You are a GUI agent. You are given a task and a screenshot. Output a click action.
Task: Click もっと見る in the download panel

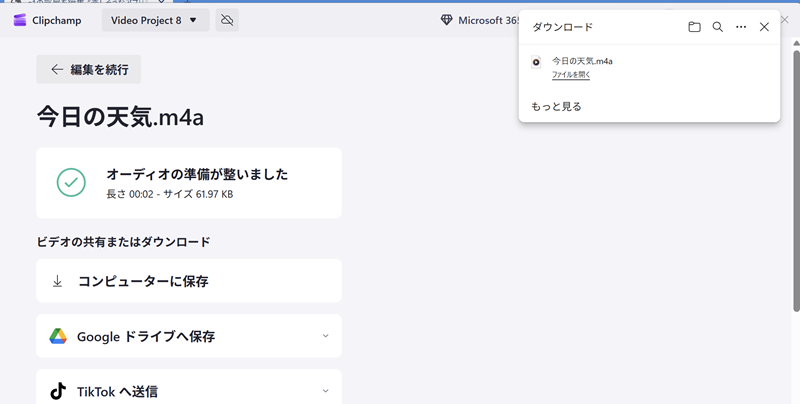click(x=556, y=106)
